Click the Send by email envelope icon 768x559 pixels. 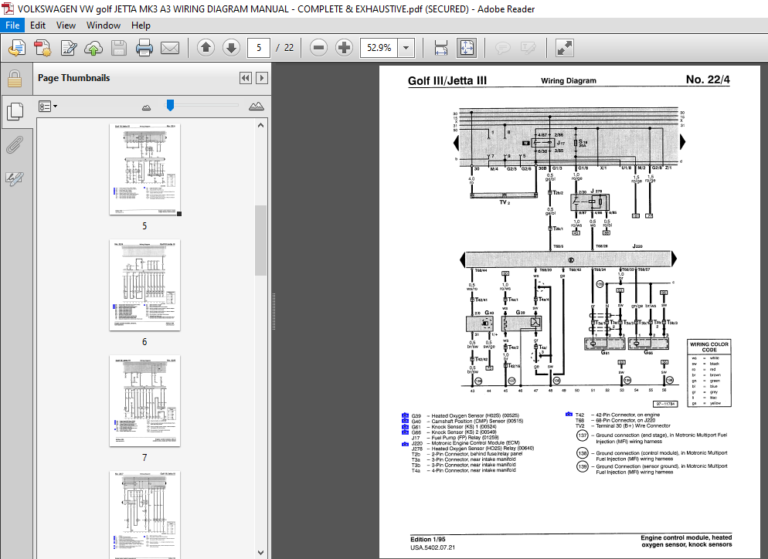(170, 48)
